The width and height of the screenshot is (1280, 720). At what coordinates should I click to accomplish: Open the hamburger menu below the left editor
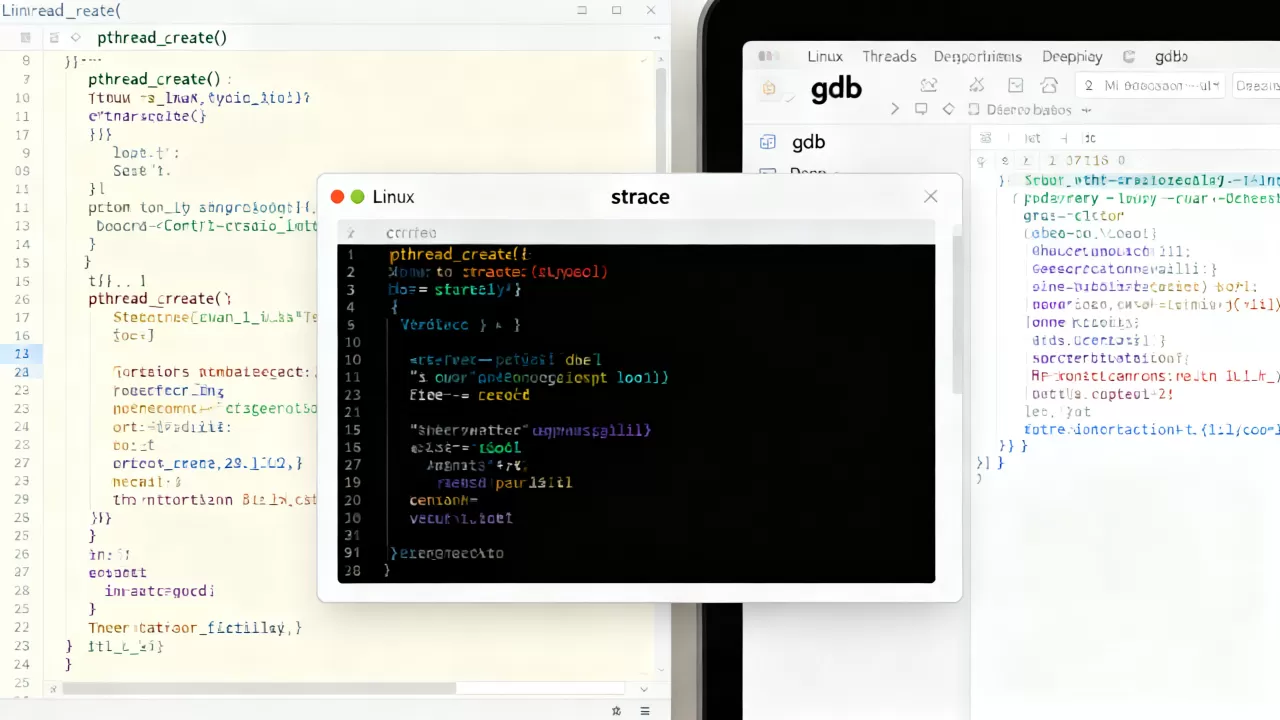coord(645,710)
